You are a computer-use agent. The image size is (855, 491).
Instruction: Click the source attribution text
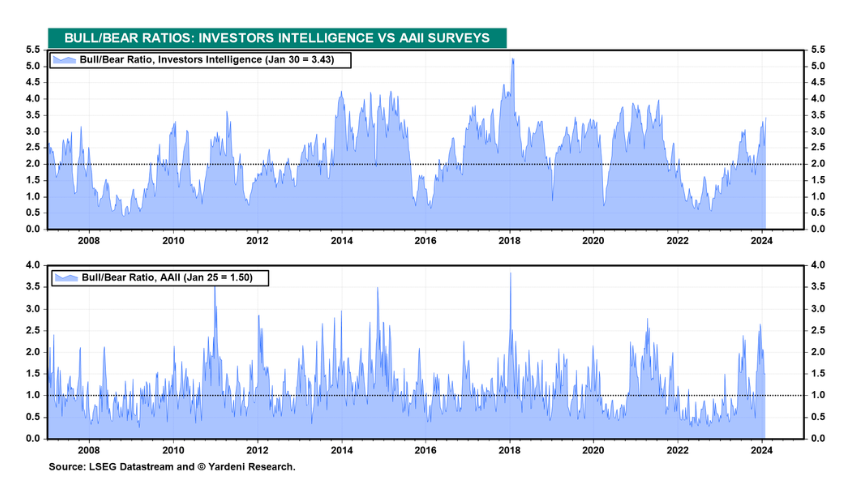tap(172, 466)
